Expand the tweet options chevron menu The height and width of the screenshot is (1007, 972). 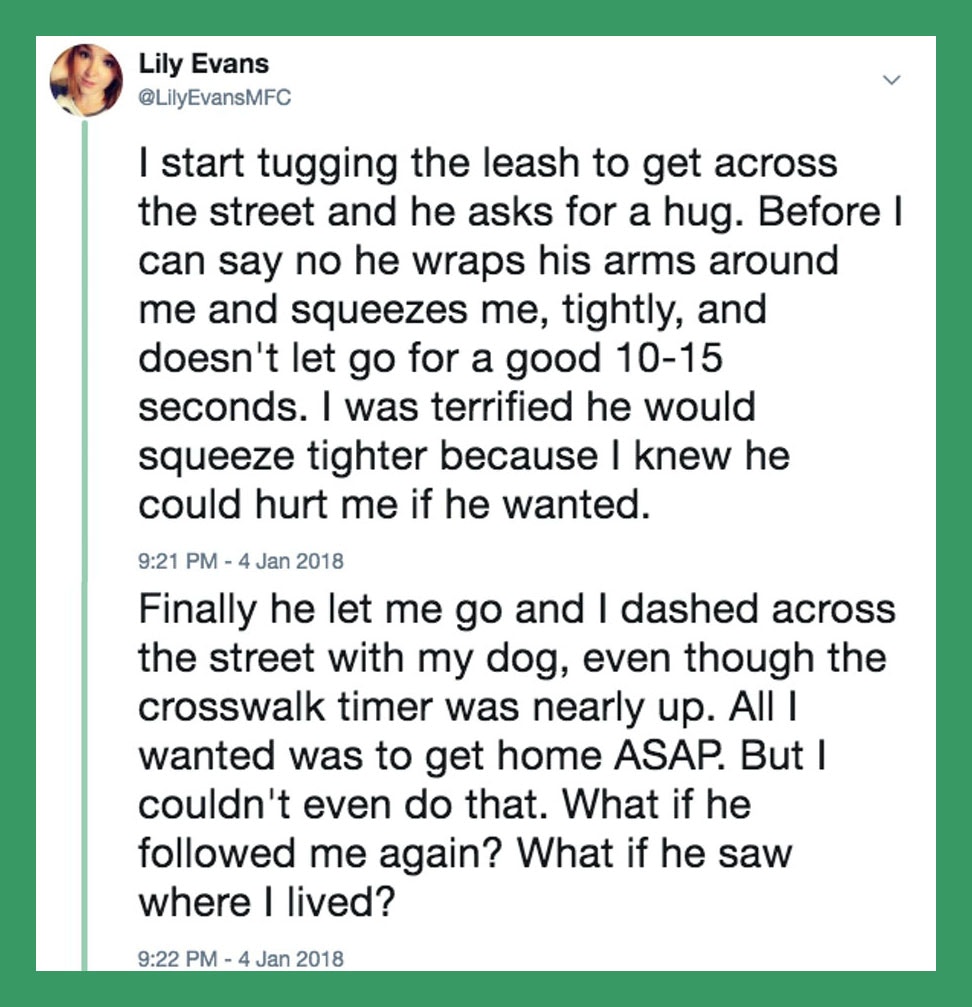tap(894, 79)
